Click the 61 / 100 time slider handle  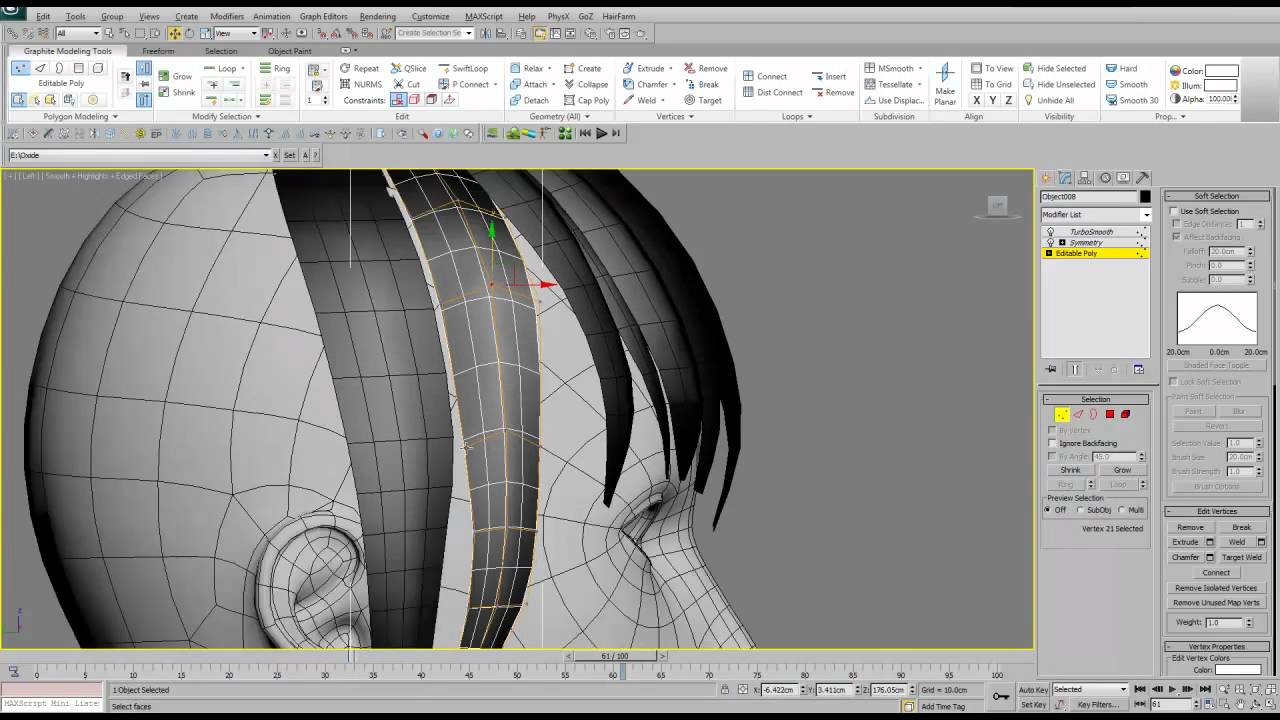[x=614, y=656]
